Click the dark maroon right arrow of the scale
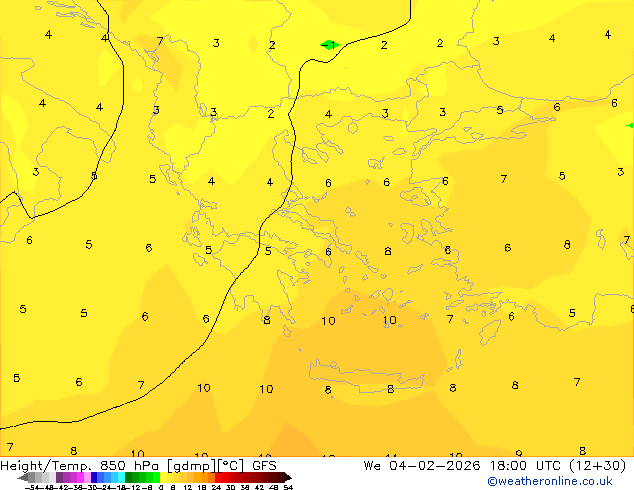Viewport: 634px width, 490px height. (288, 478)
